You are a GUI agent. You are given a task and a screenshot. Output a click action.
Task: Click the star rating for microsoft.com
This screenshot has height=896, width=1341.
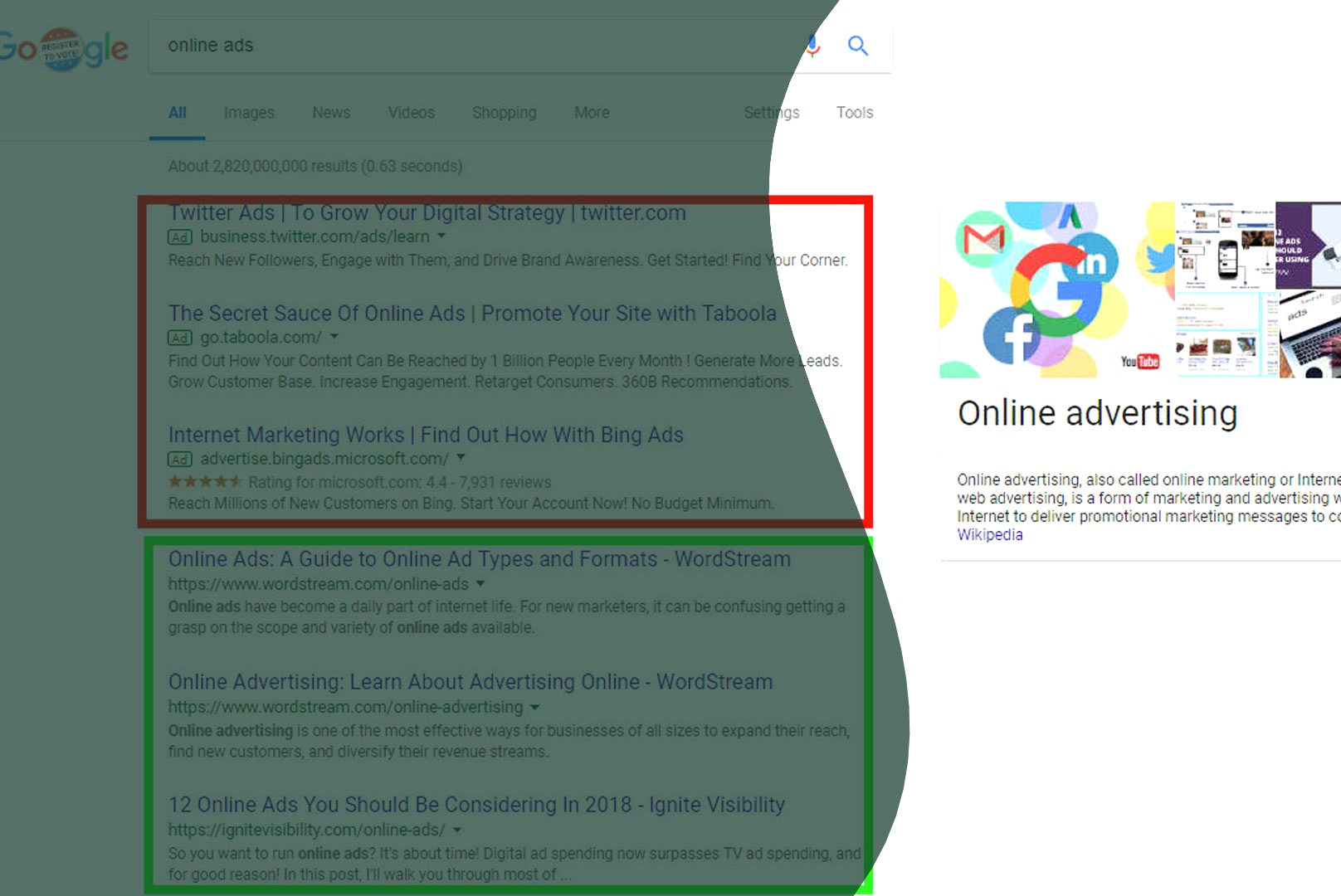pyautogui.click(x=205, y=482)
